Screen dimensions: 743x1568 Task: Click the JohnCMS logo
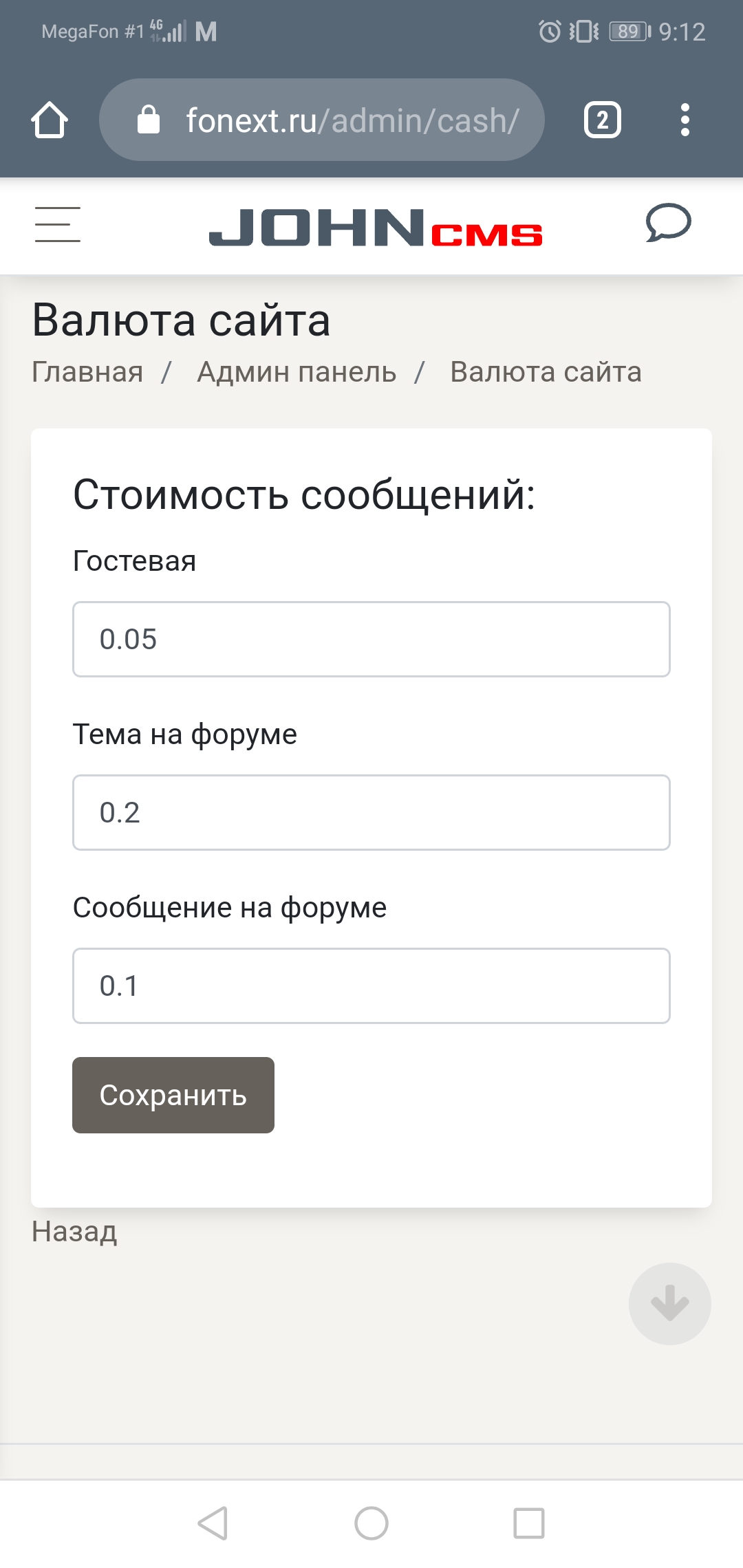(376, 228)
